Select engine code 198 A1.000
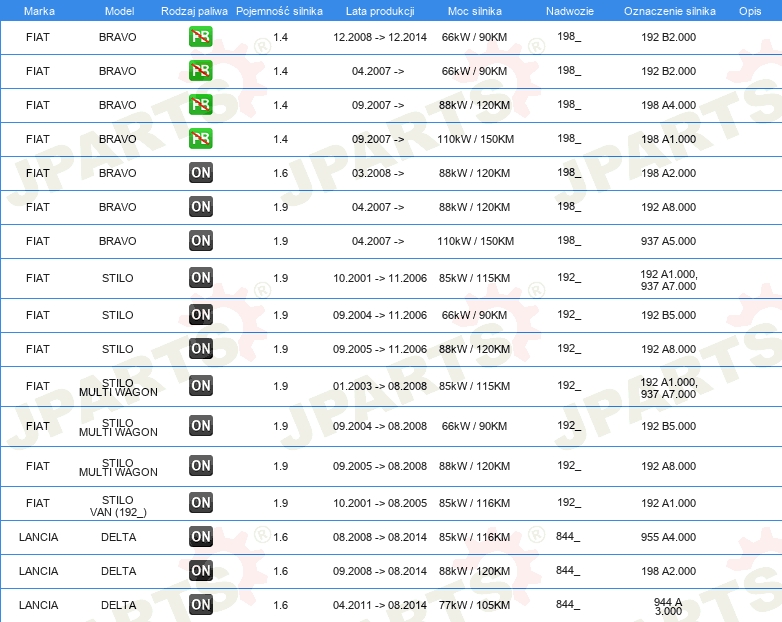 click(x=668, y=139)
